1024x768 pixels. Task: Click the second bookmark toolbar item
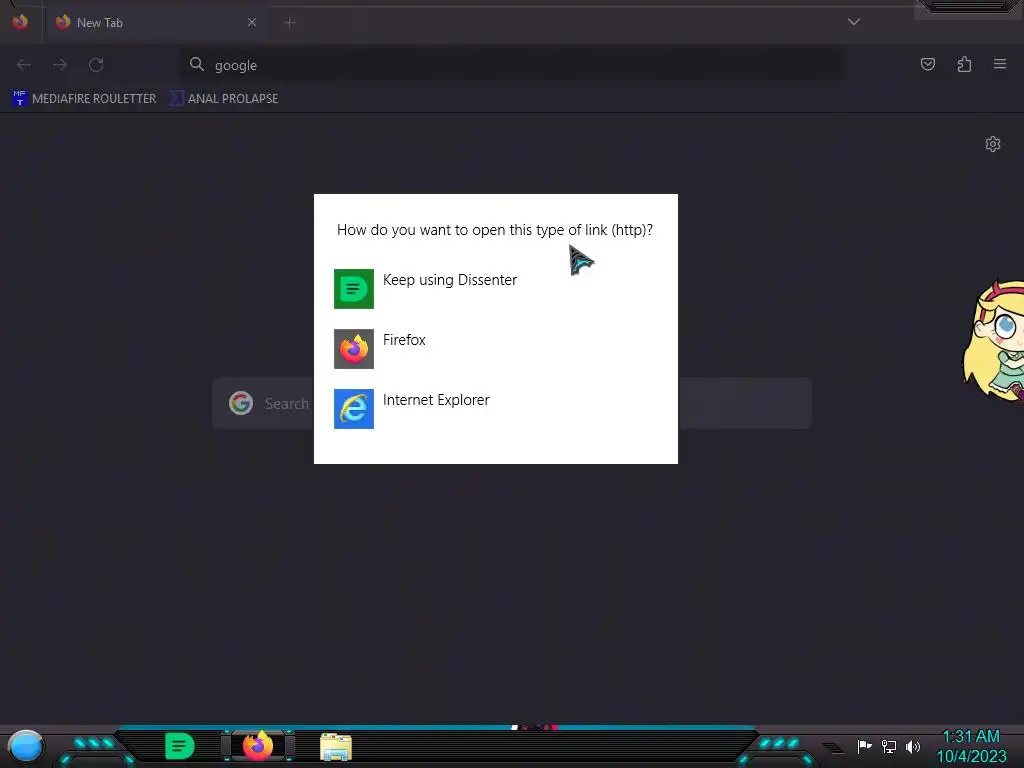pos(224,99)
